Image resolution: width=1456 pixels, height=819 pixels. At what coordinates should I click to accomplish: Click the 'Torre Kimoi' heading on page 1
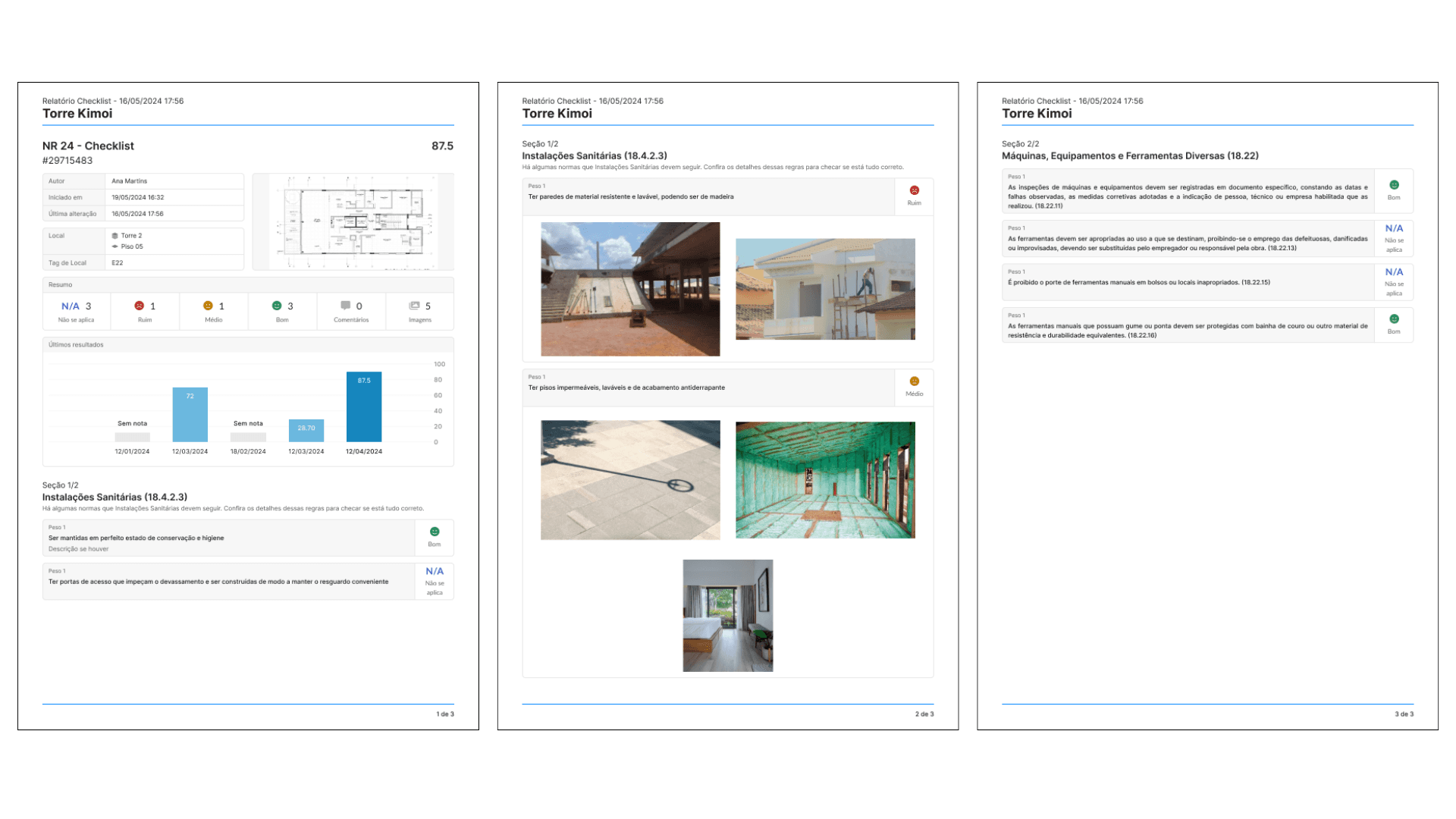(x=77, y=114)
